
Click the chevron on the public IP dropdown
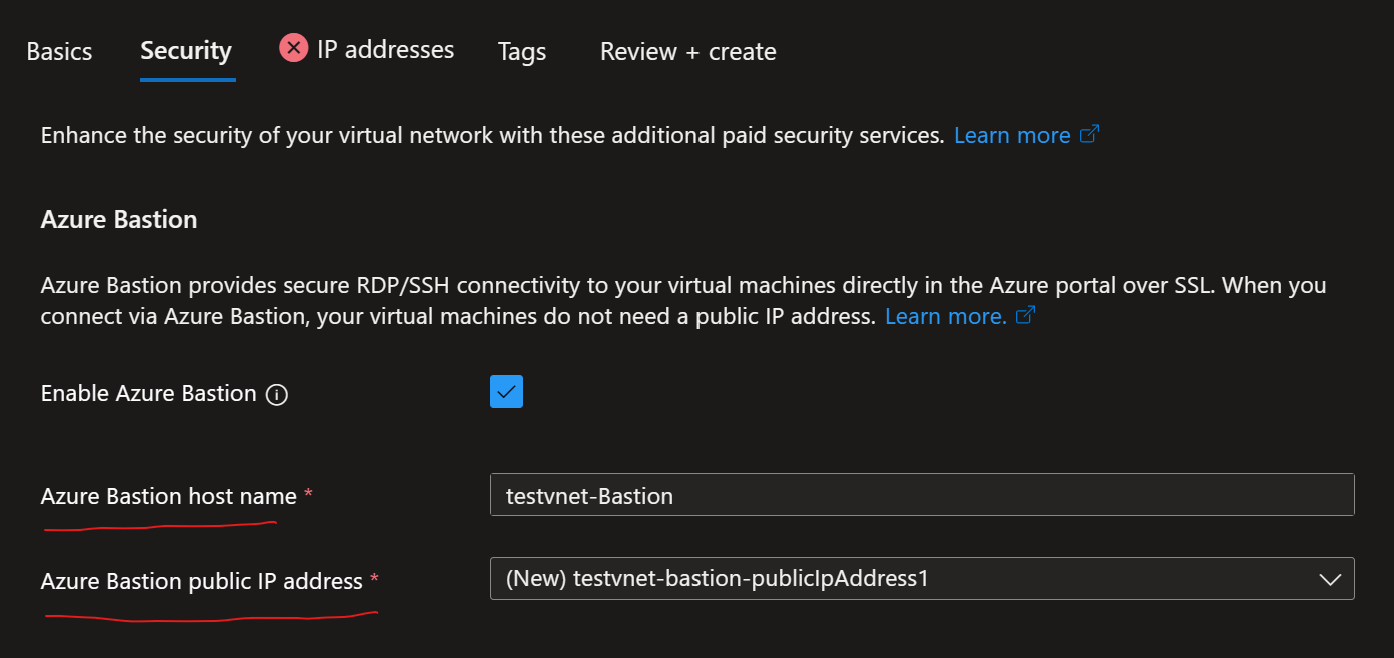1330,578
